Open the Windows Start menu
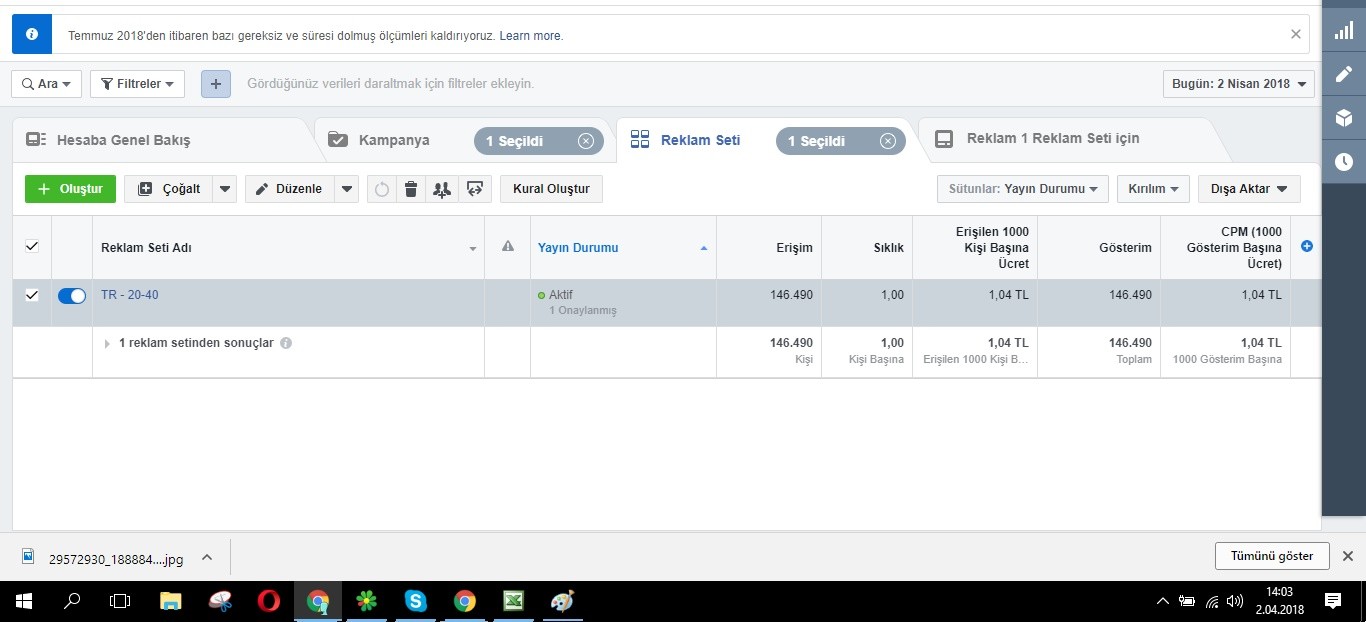This screenshot has height=622, width=1366. point(24,601)
